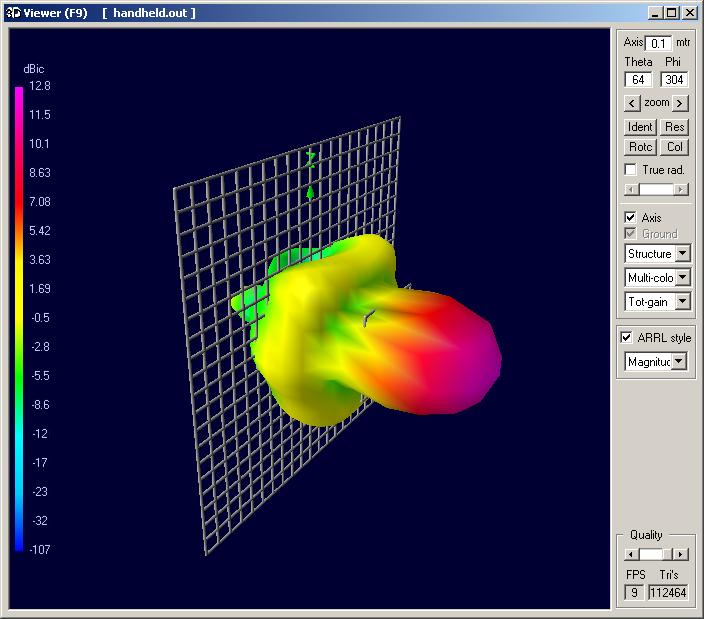Click the 3D Viewer title bar icon

coord(9,12)
